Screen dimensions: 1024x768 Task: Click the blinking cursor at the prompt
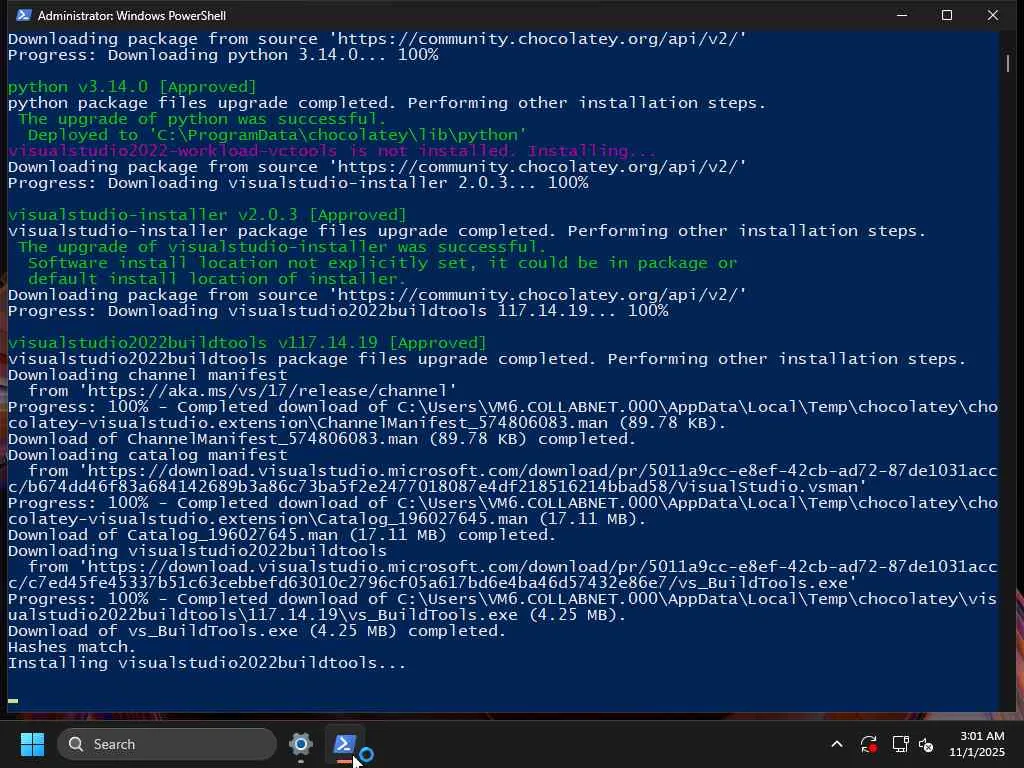pos(13,701)
